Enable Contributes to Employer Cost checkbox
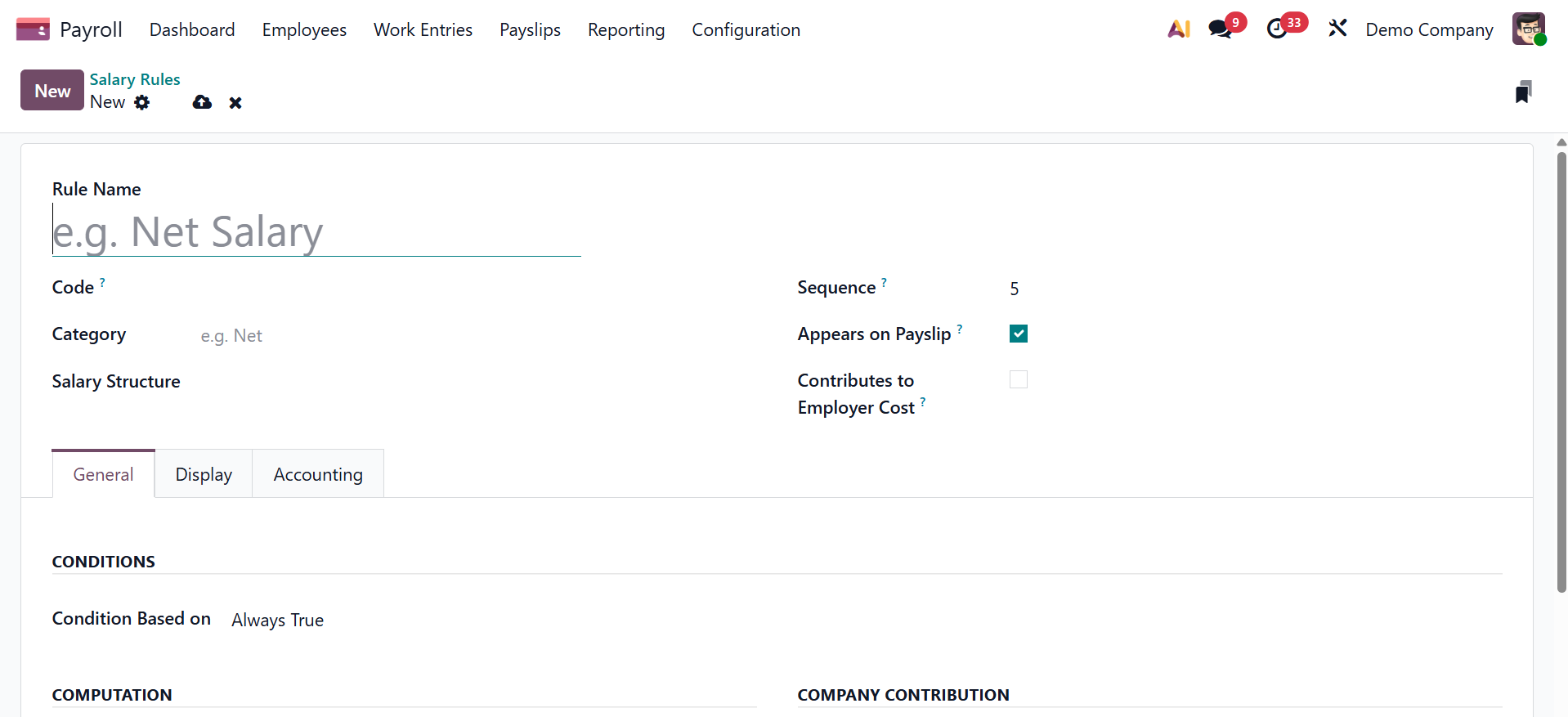The image size is (1568, 717). [1019, 379]
